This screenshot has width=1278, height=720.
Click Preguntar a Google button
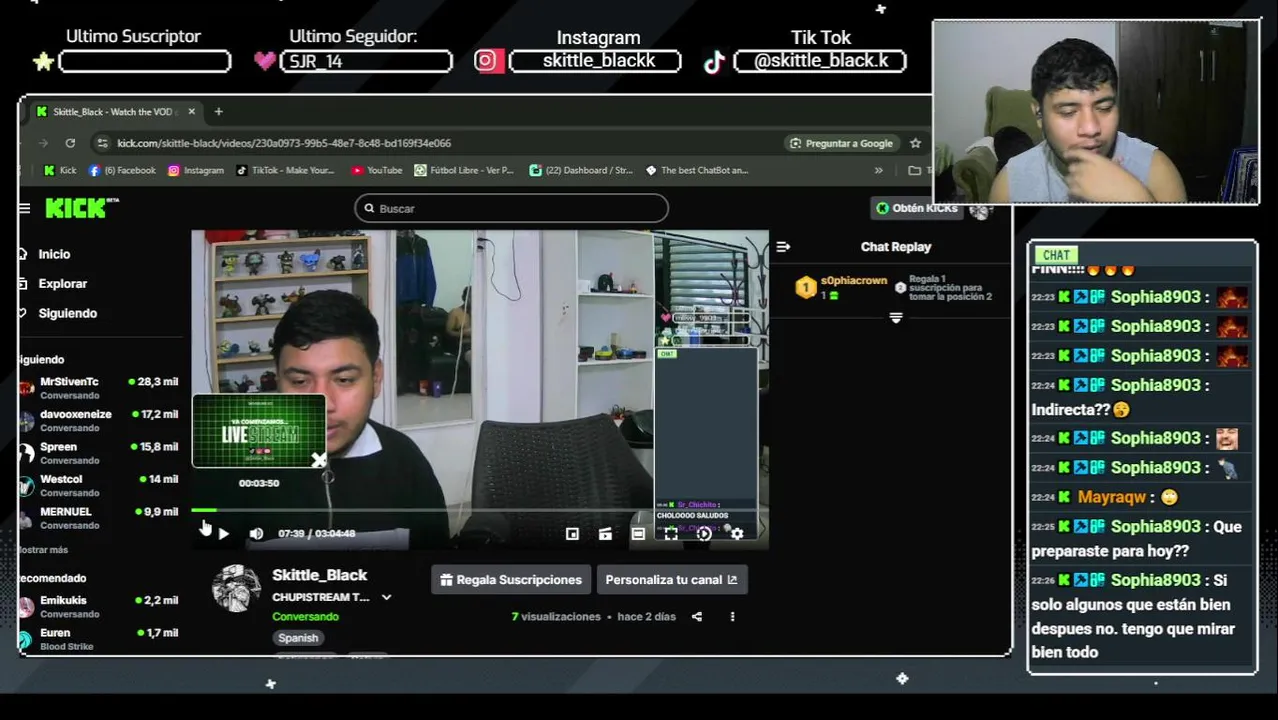840,143
